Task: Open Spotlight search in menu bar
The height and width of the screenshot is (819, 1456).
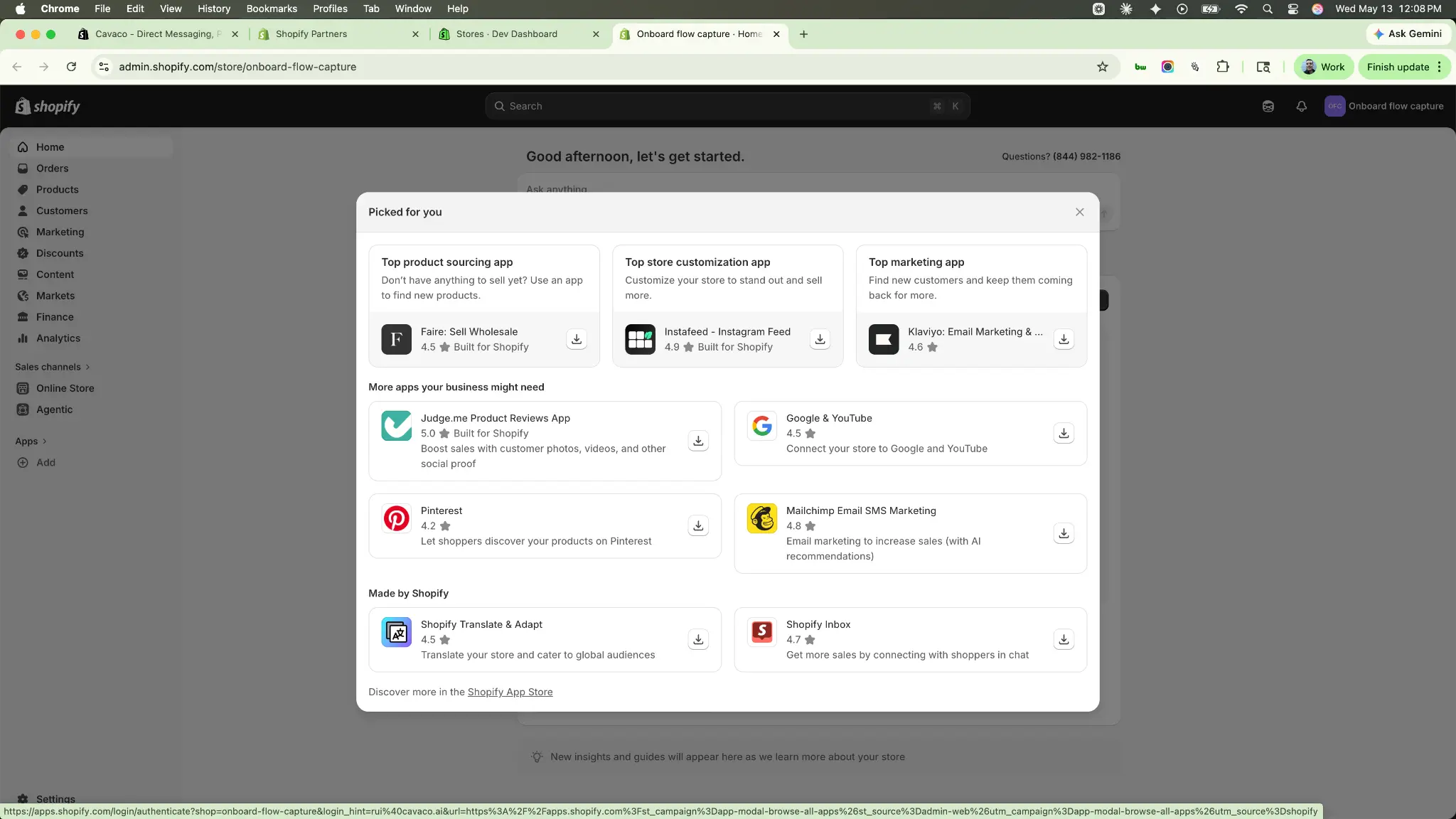Action: [x=1267, y=9]
